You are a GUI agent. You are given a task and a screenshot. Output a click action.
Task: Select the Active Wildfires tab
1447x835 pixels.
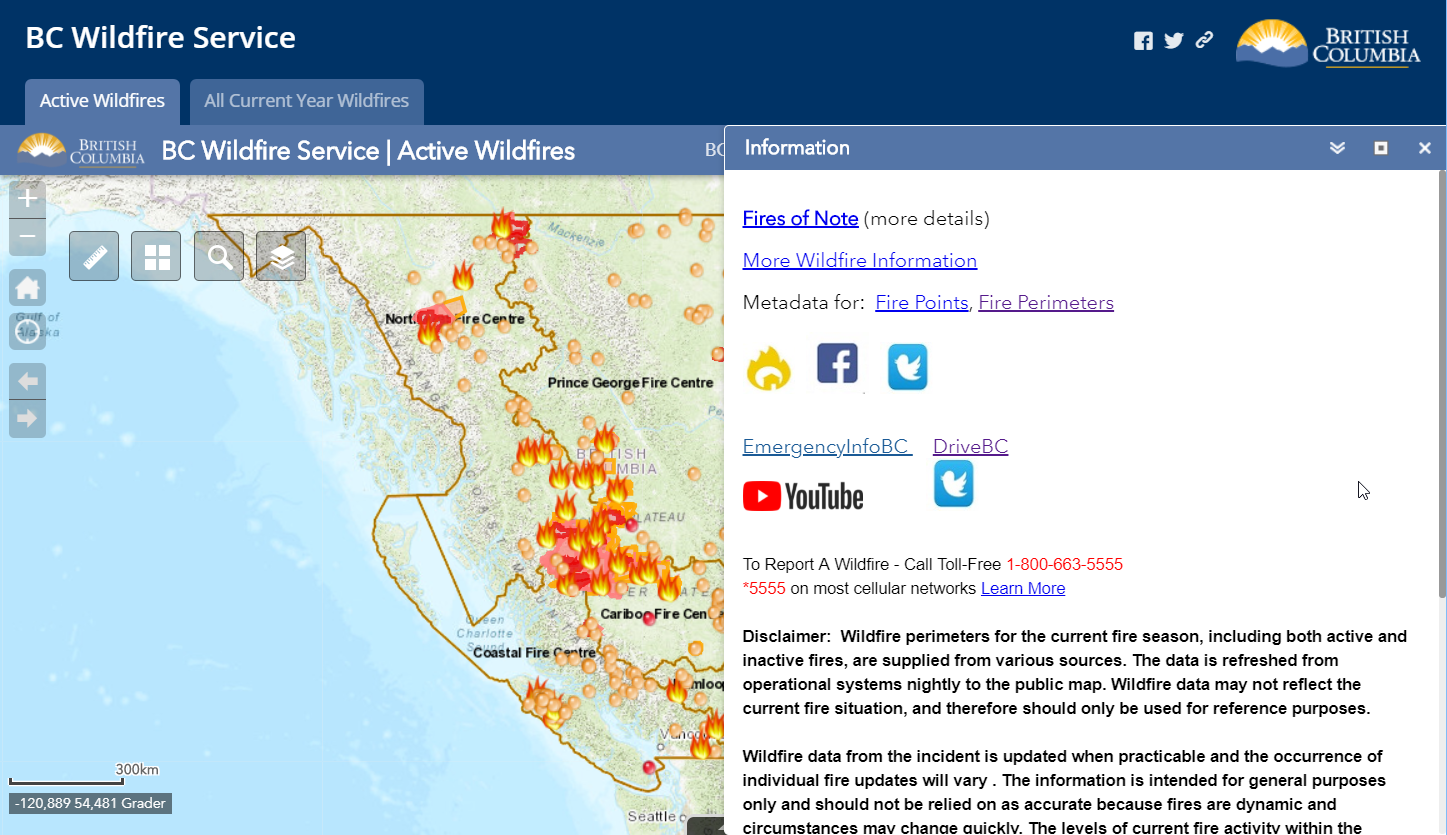coord(102,101)
